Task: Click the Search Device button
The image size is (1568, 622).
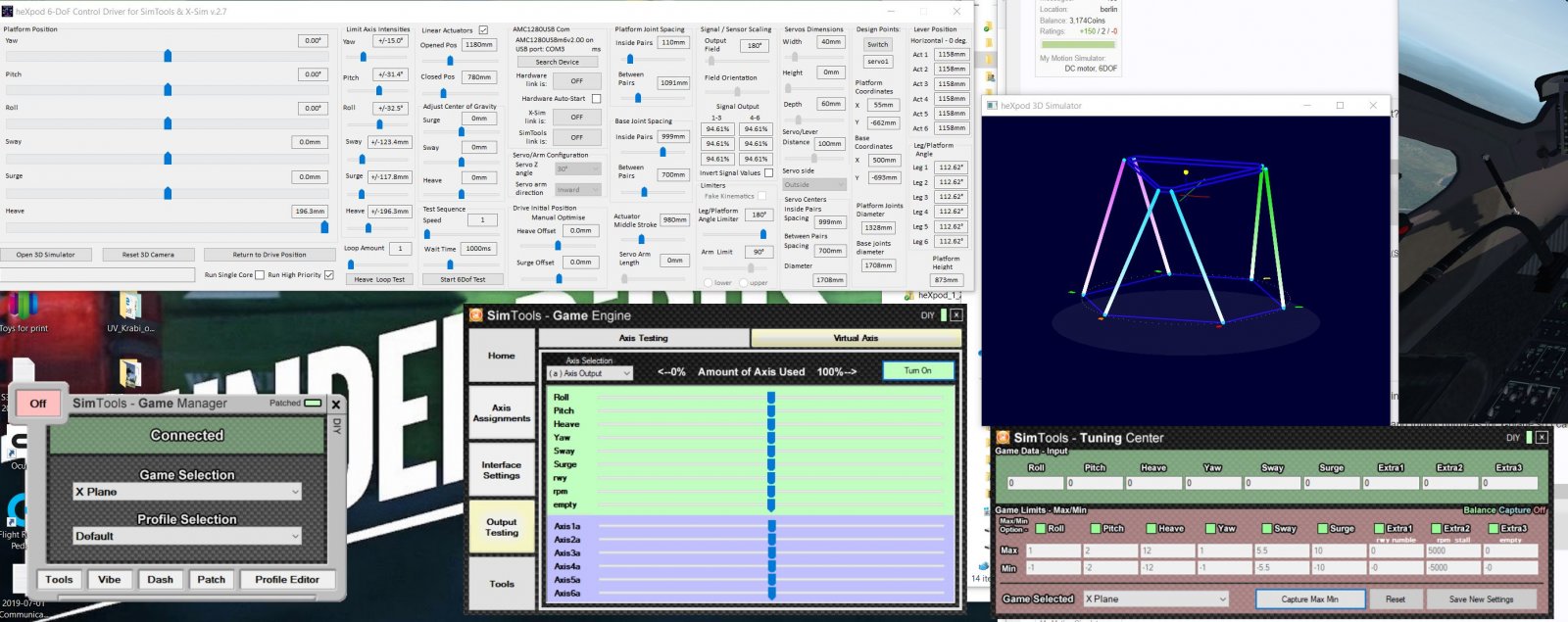Action: [x=557, y=62]
